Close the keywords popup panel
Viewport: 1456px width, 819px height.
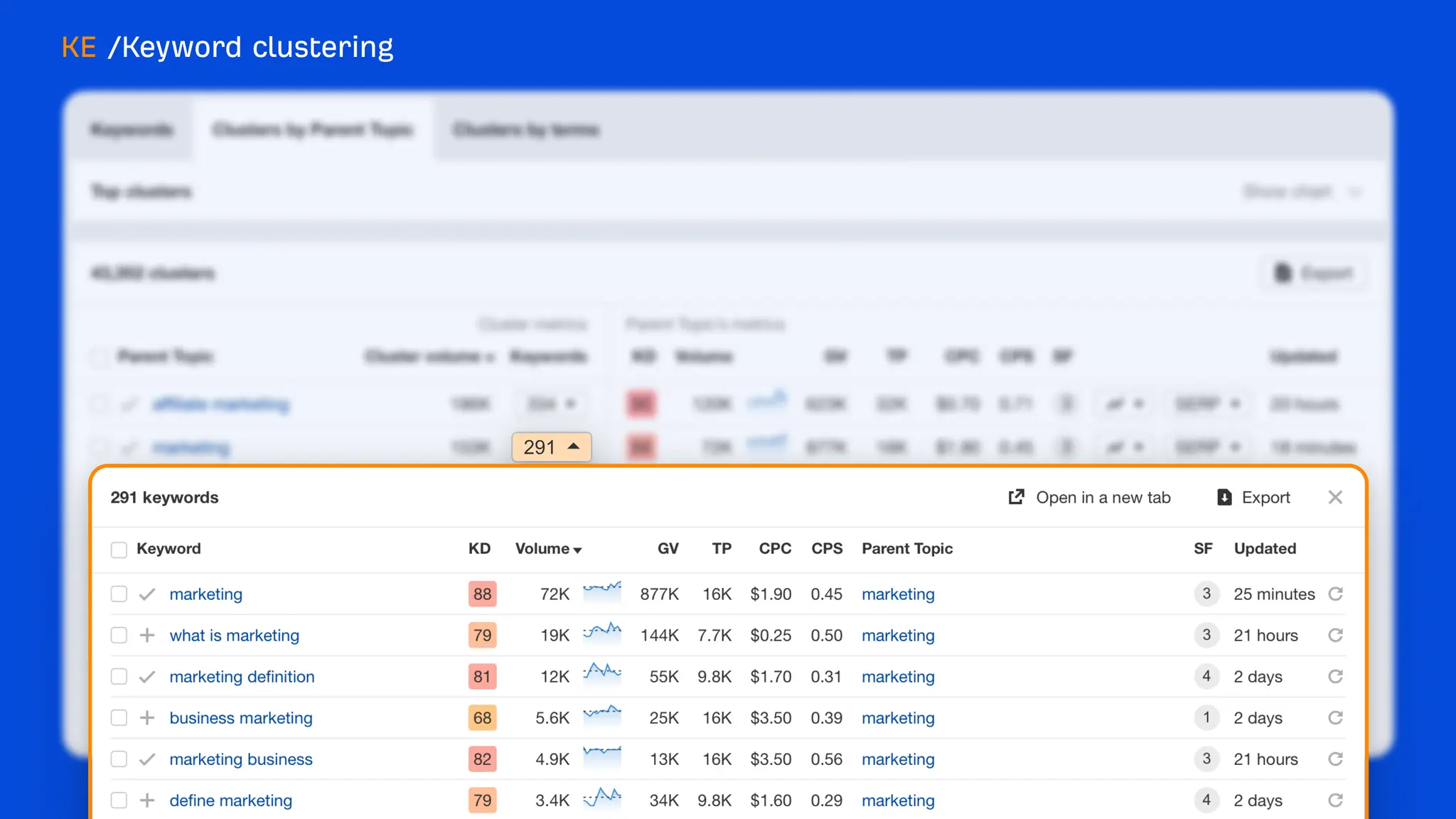[x=1335, y=498]
